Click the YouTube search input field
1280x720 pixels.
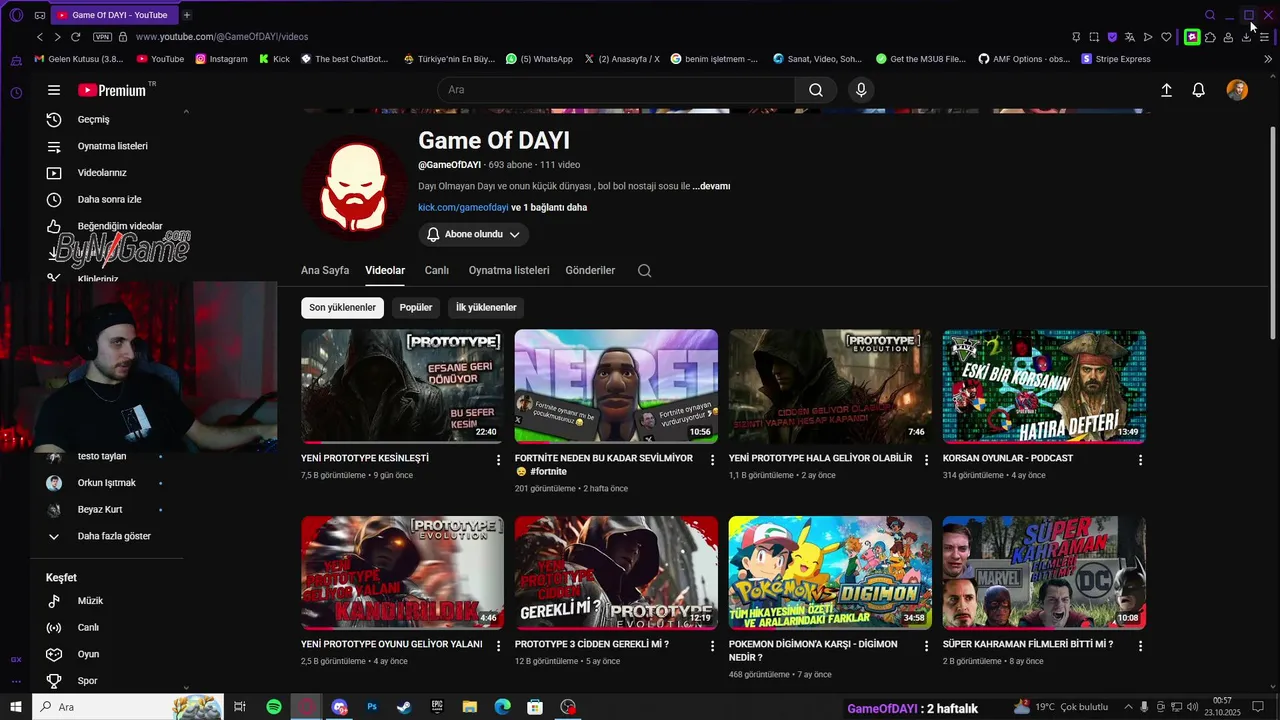coord(616,90)
